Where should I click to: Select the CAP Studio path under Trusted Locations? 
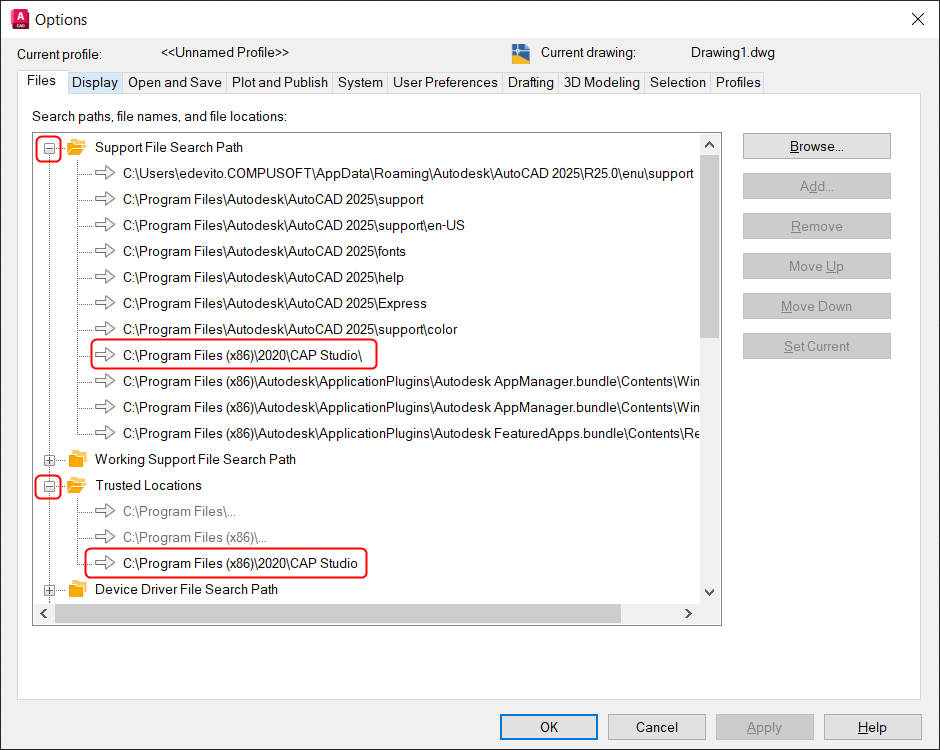click(240, 564)
